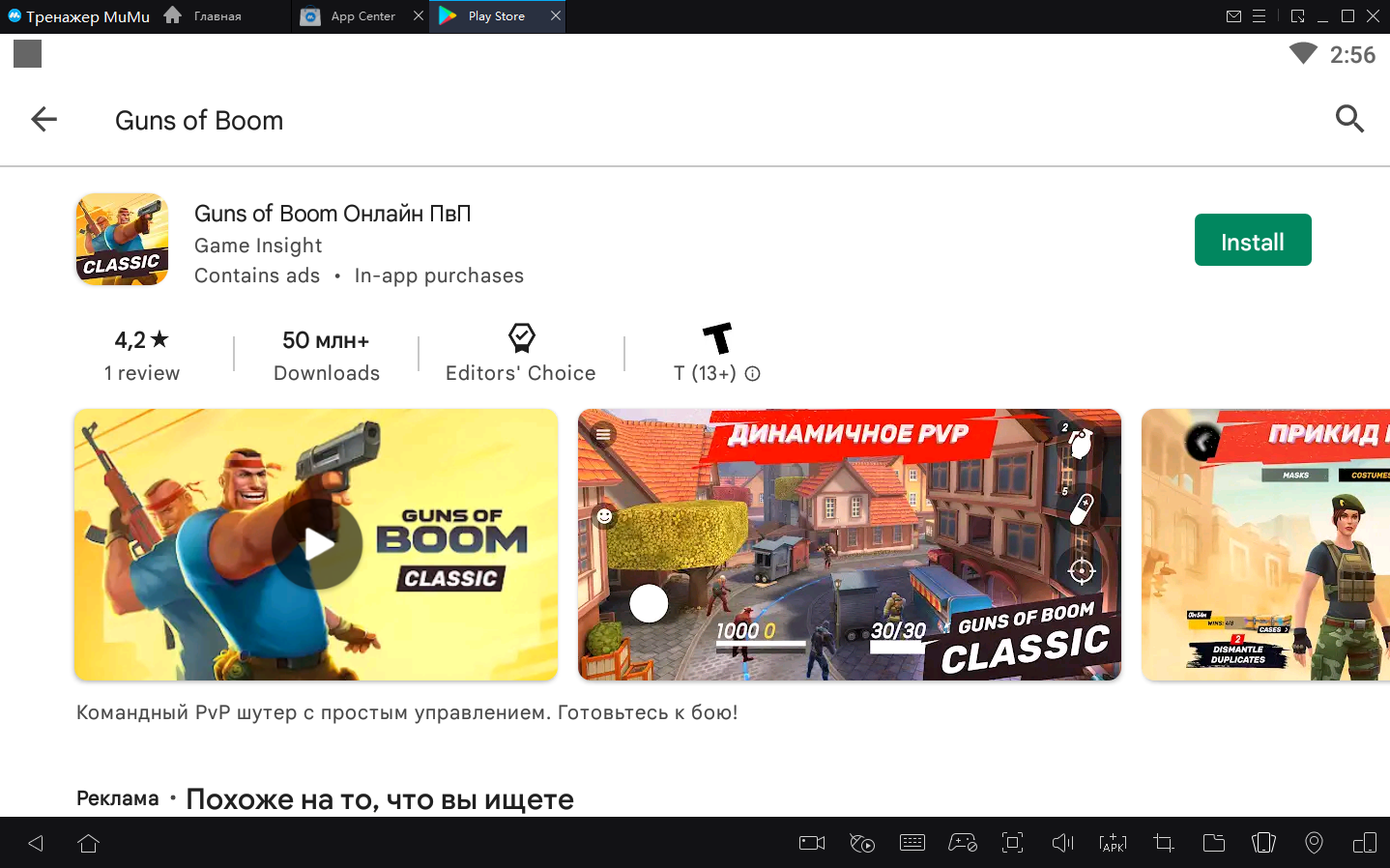
Task: Open the Динамичное PvP screenshot
Action: (x=849, y=544)
